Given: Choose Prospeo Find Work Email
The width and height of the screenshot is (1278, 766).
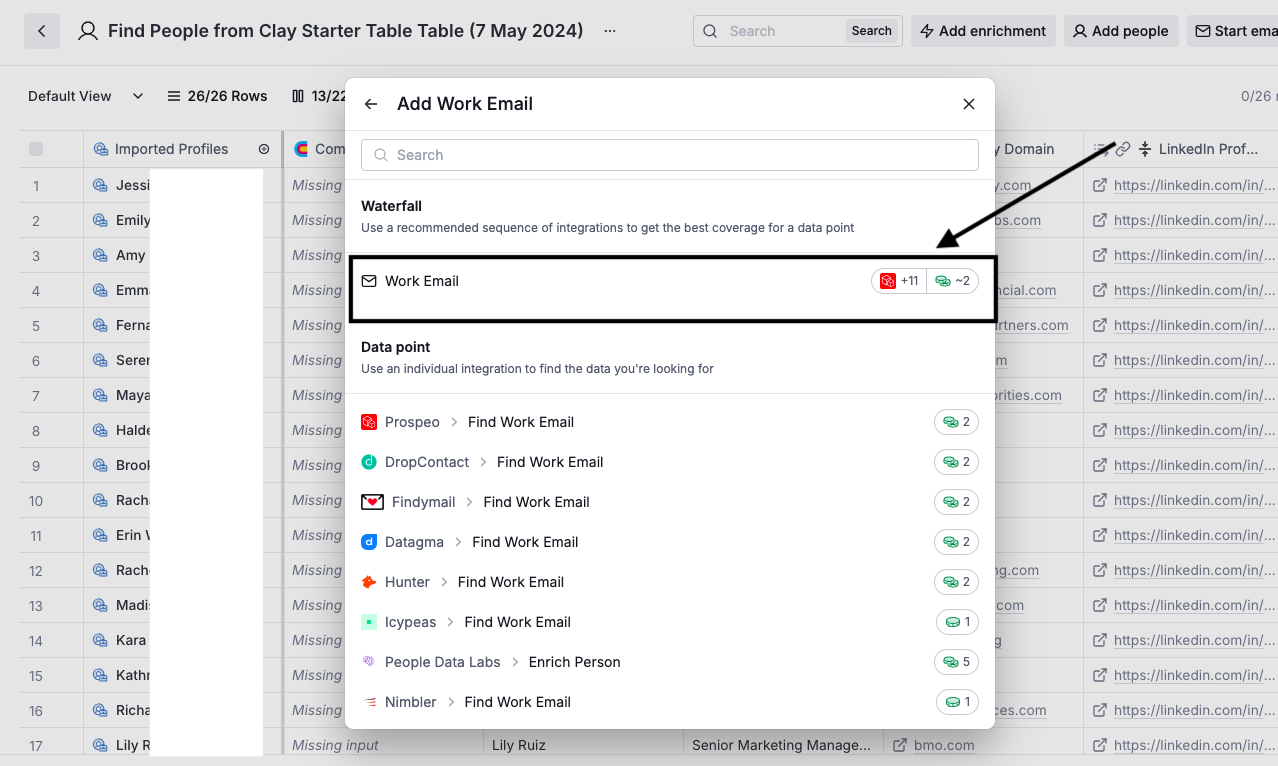Looking at the screenshot, I should [670, 422].
